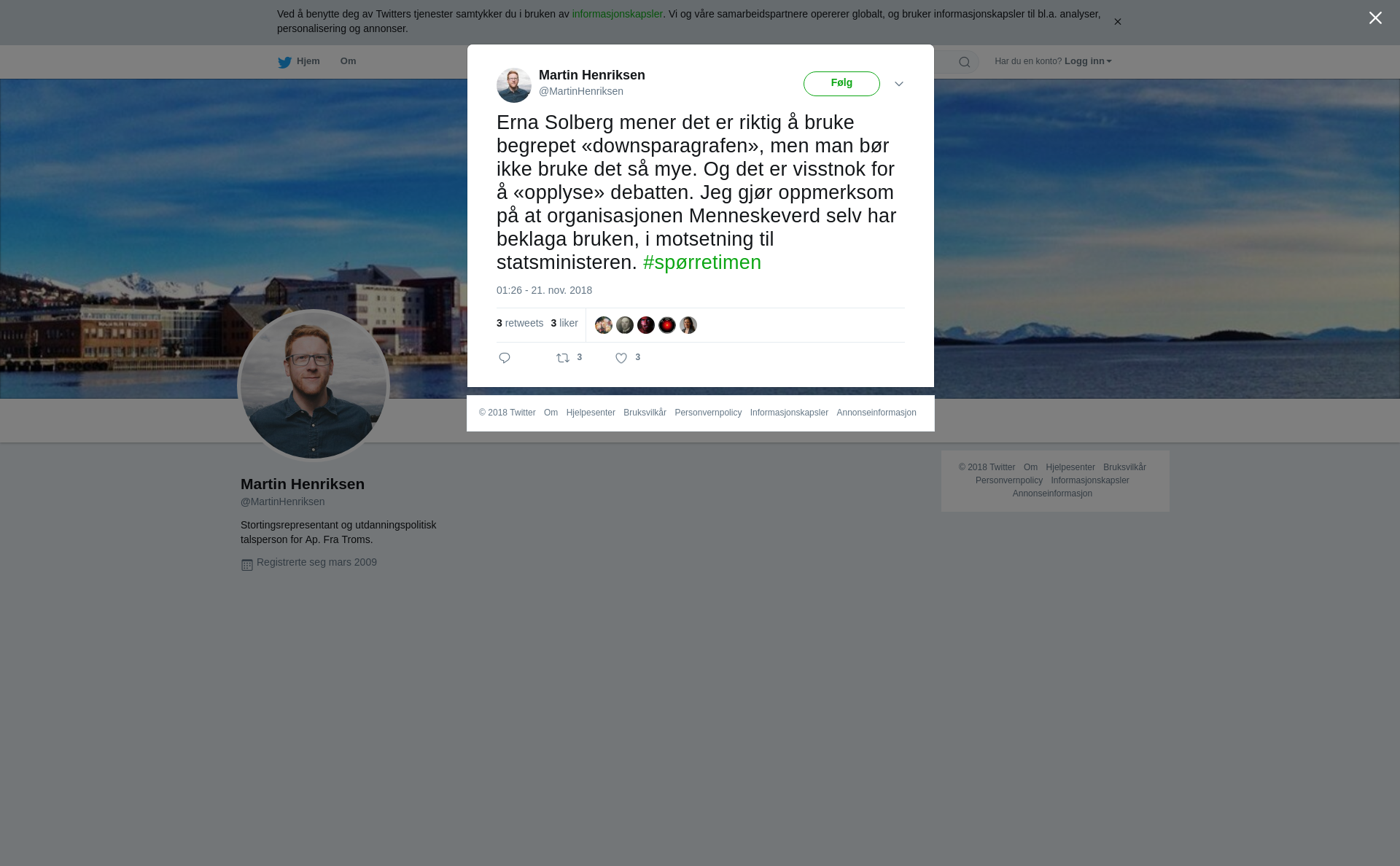The width and height of the screenshot is (1400, 866).
Task: Open the #spørretimen hashtag link
Action: pos(702,262)
